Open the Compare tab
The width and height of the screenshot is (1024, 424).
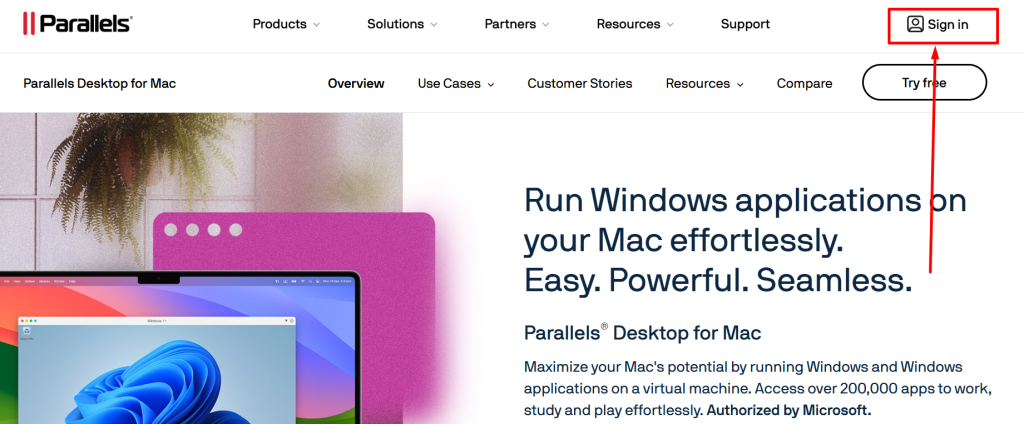[x=805, y=84]
